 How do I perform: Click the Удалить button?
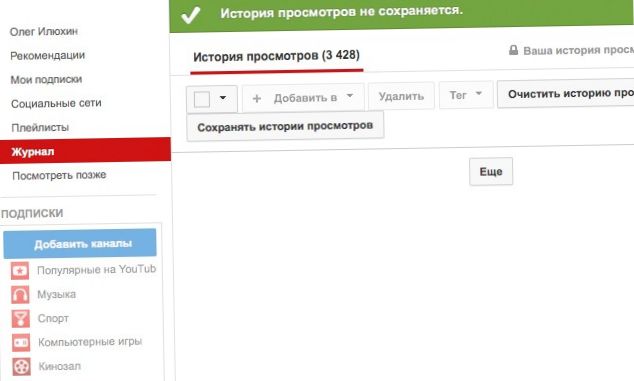click(x=401, y=96)
